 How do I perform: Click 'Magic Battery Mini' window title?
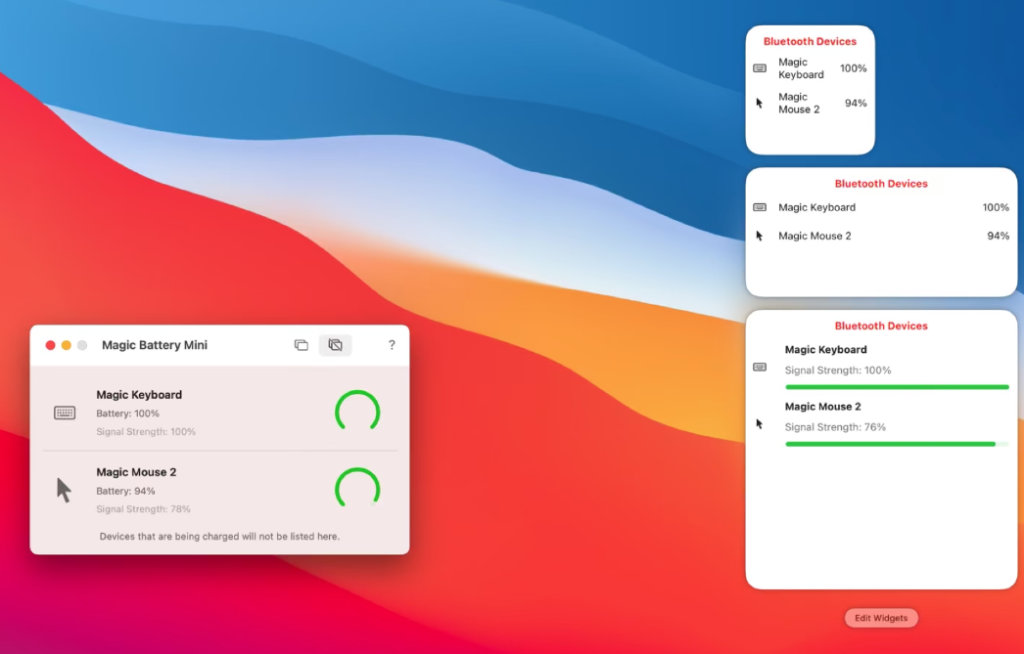155,345
